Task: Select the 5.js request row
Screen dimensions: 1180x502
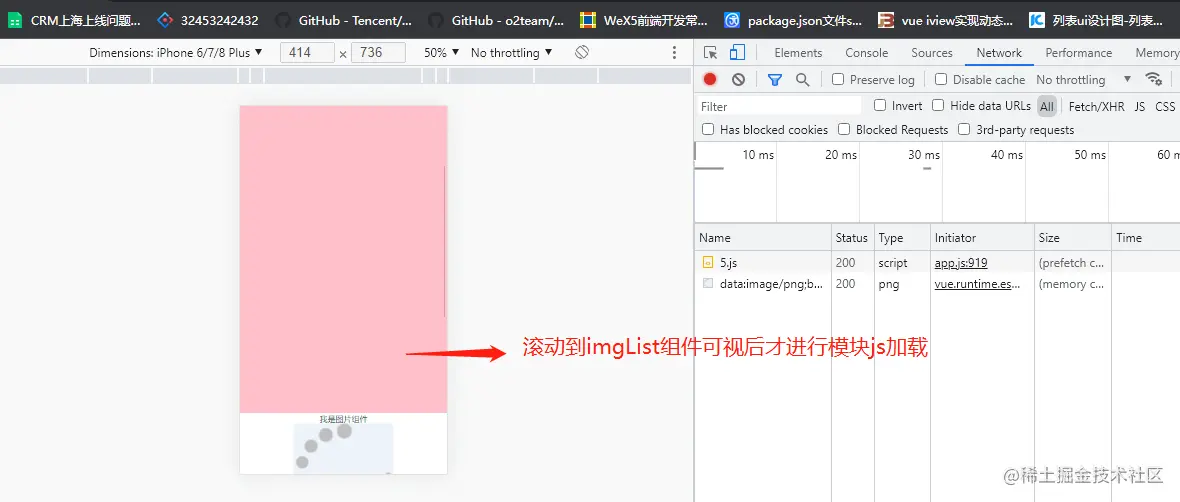Action: coord(937,263)
